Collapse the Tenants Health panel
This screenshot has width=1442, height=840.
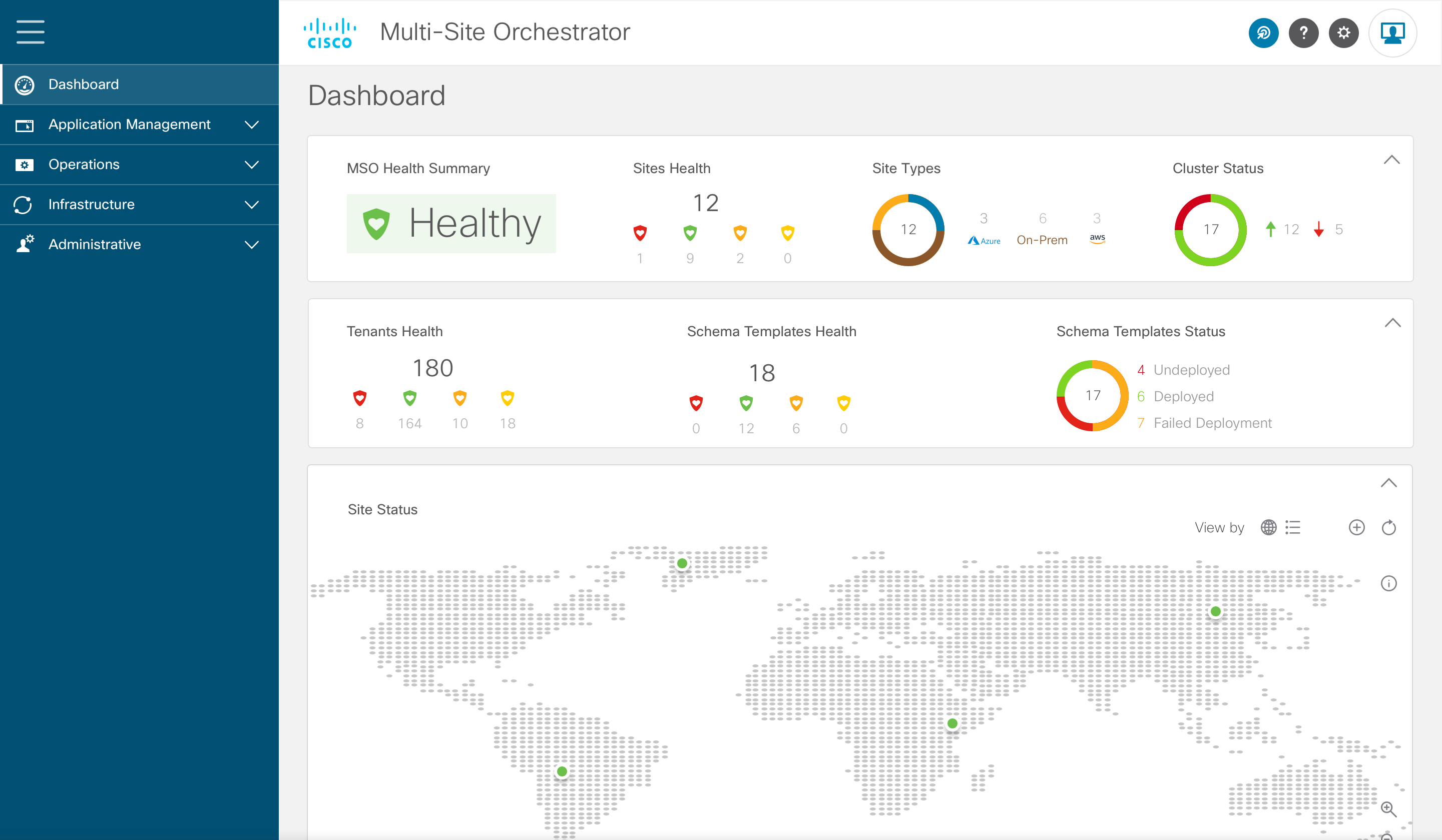point(1392,323)
